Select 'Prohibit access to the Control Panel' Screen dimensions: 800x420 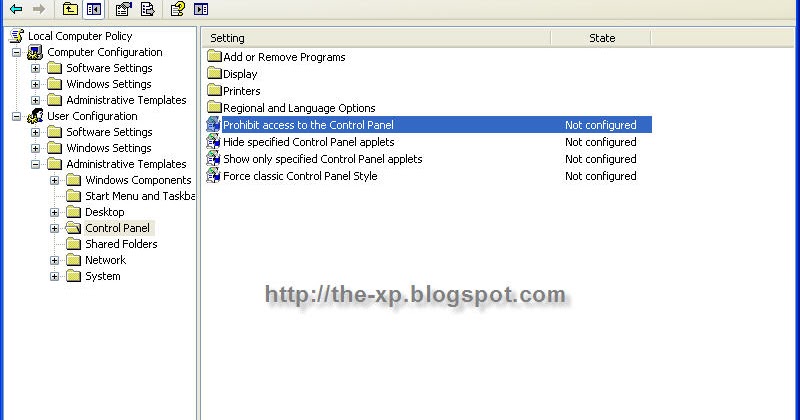click(x=308, y=125)
